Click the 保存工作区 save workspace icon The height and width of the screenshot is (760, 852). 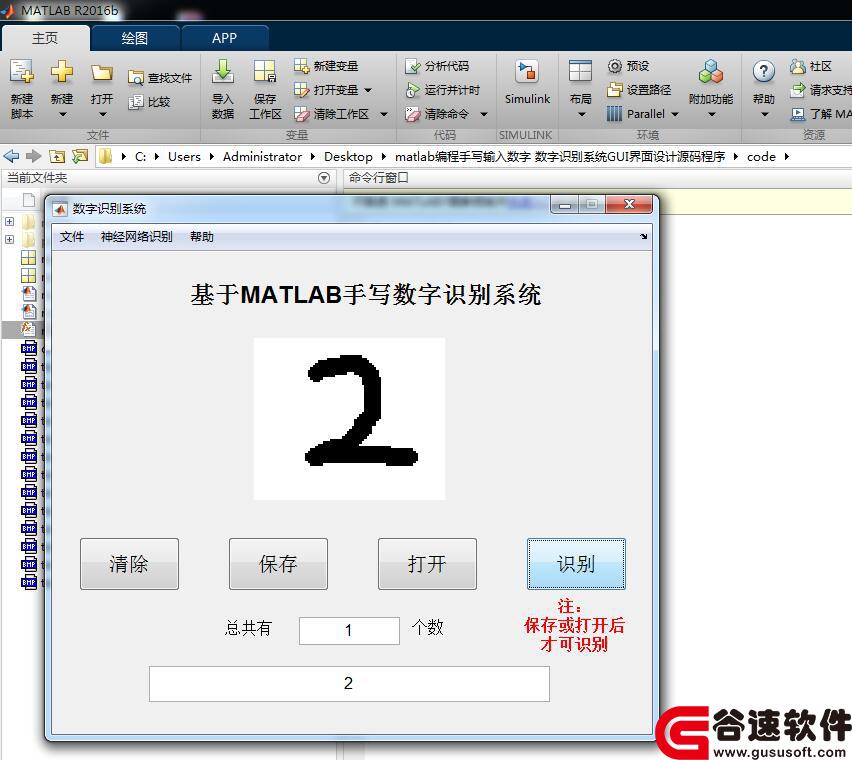pos(265,72)
